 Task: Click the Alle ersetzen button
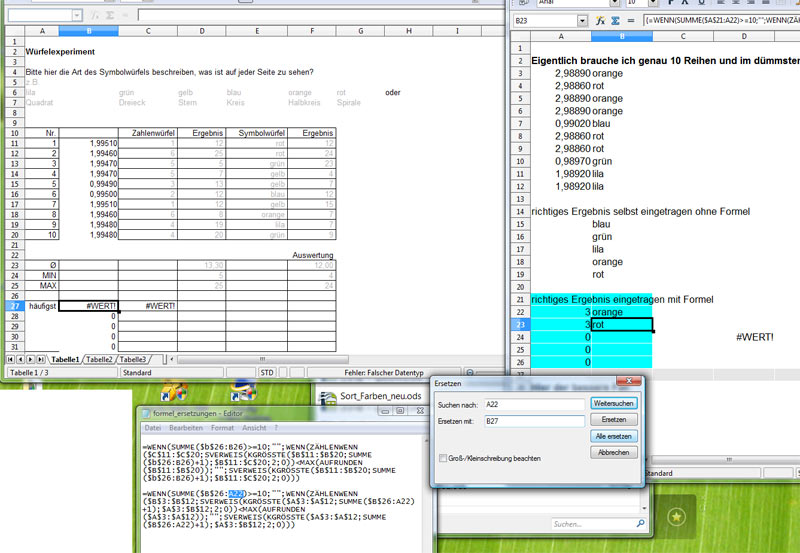[x=614, y=436]
